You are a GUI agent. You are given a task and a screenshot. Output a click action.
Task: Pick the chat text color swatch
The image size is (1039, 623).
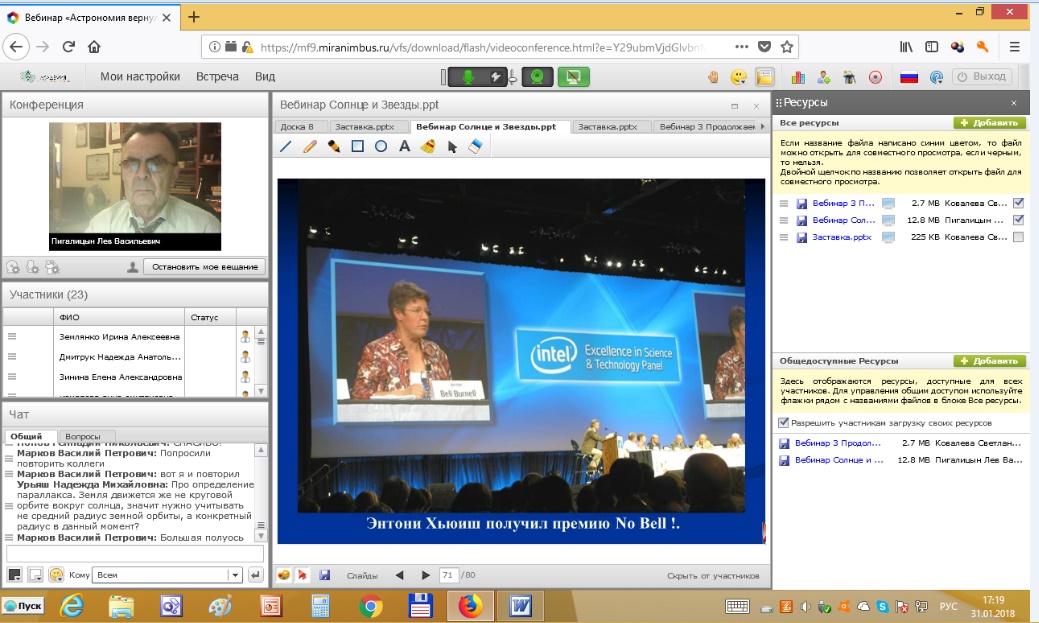tap(15, 575)
